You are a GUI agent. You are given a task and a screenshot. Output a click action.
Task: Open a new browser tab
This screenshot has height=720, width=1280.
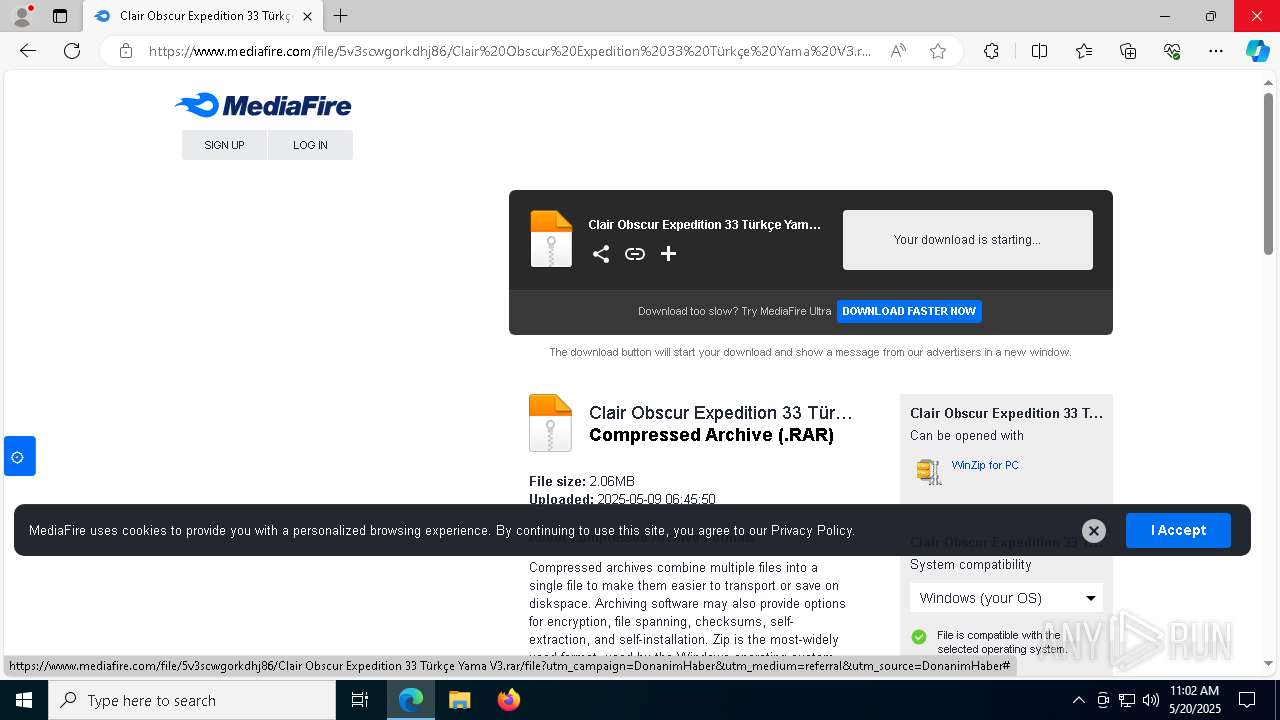(341, 16)
